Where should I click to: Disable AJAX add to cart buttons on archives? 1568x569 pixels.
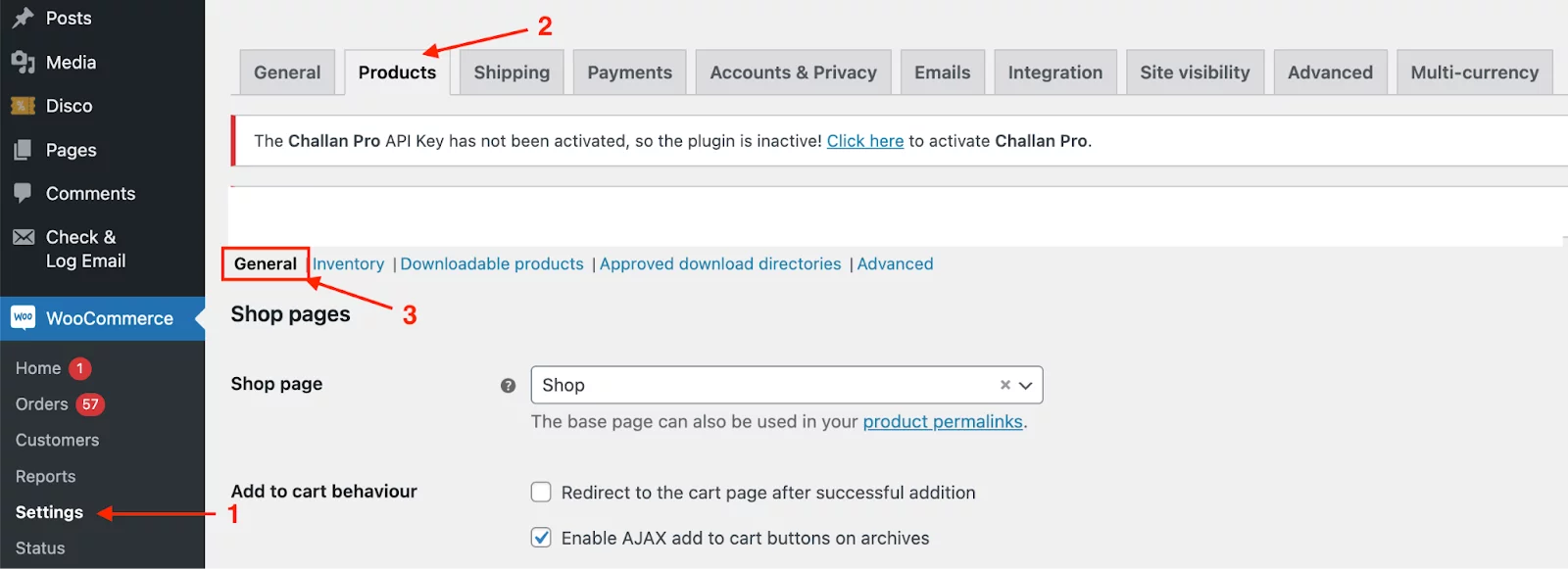click(540, 537)
